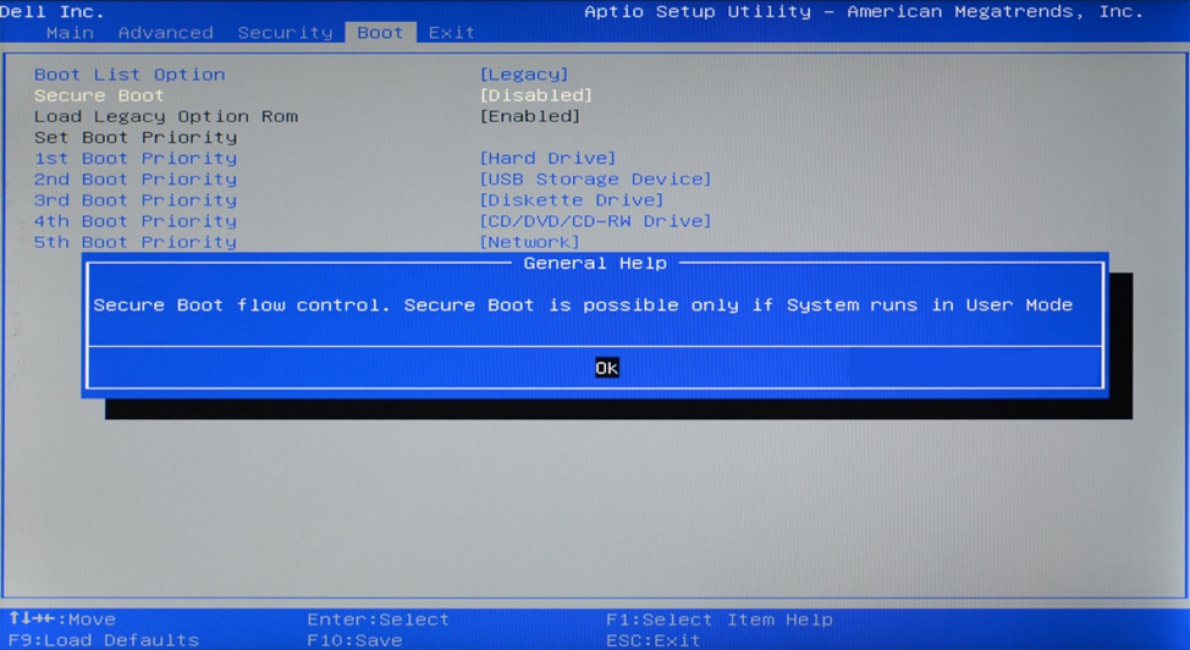Toggle Load Legacy Option Rom [Enabled] value
This screenshot has width=1190, height=650.
tap(530, 117)
